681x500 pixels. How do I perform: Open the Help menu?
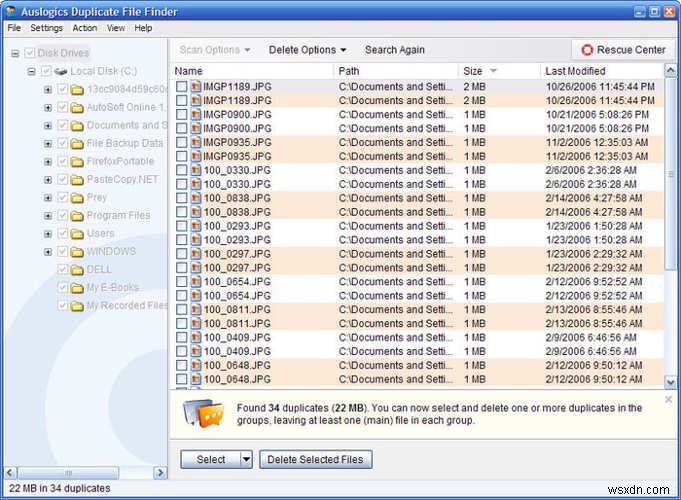click(143, 28)
